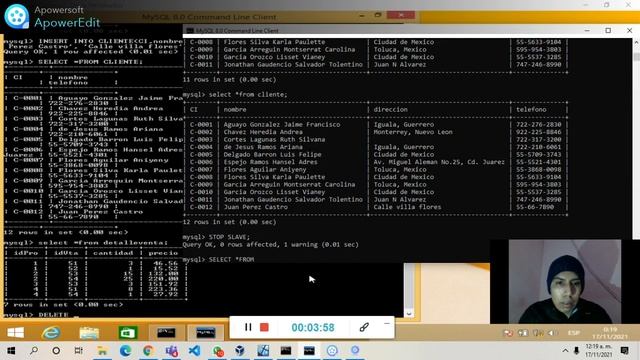Screen dimensions: 640x360
Task: Open the recorder annotation pen tool
Action: click(364, 327)
